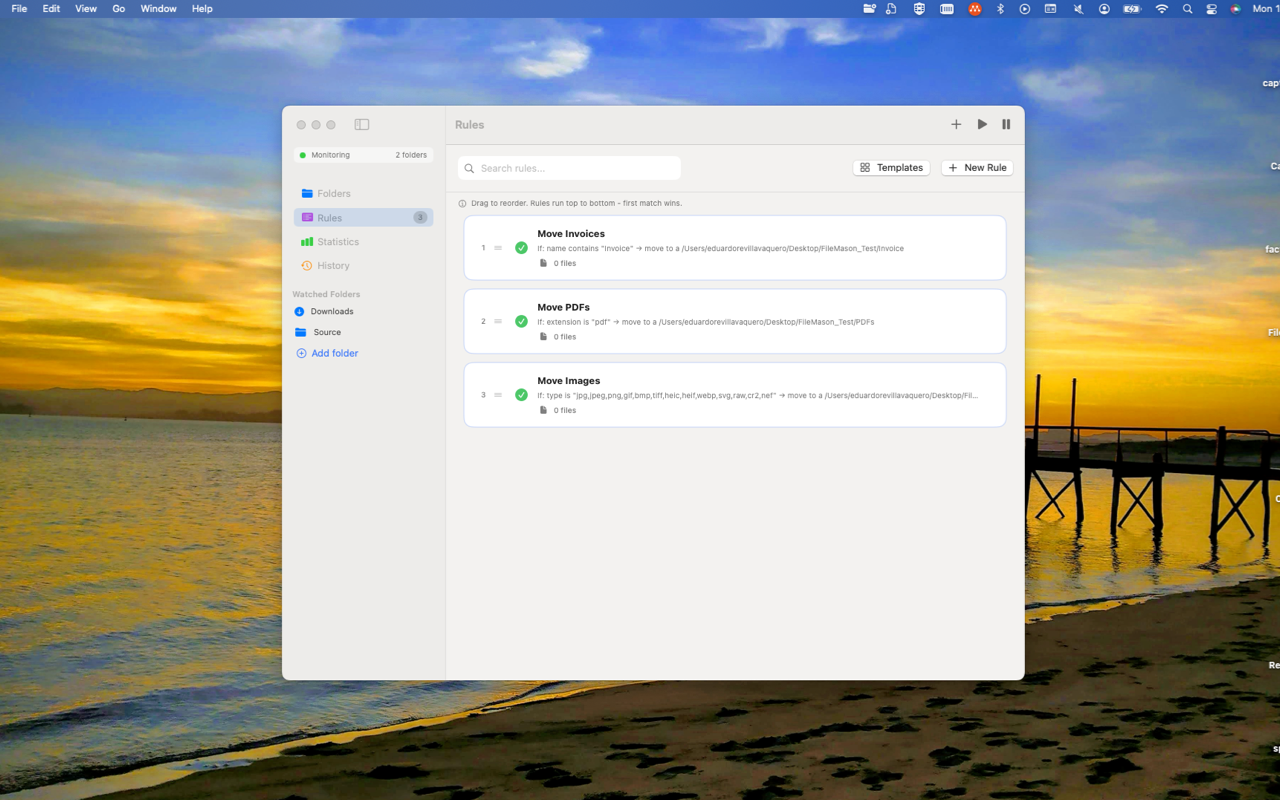The width and height of the screenshot is (1280, 800).
Task: Open the View menu
Action: click(x=86, y=8)
